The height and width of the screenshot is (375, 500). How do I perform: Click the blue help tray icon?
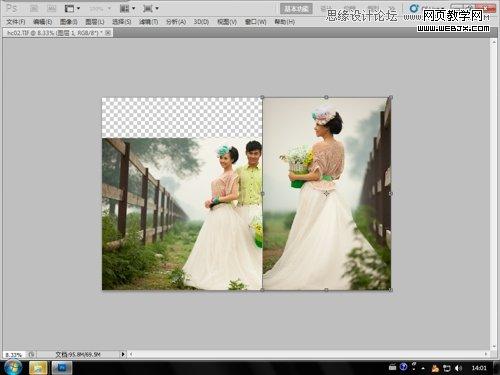click(x=403, y=367)
